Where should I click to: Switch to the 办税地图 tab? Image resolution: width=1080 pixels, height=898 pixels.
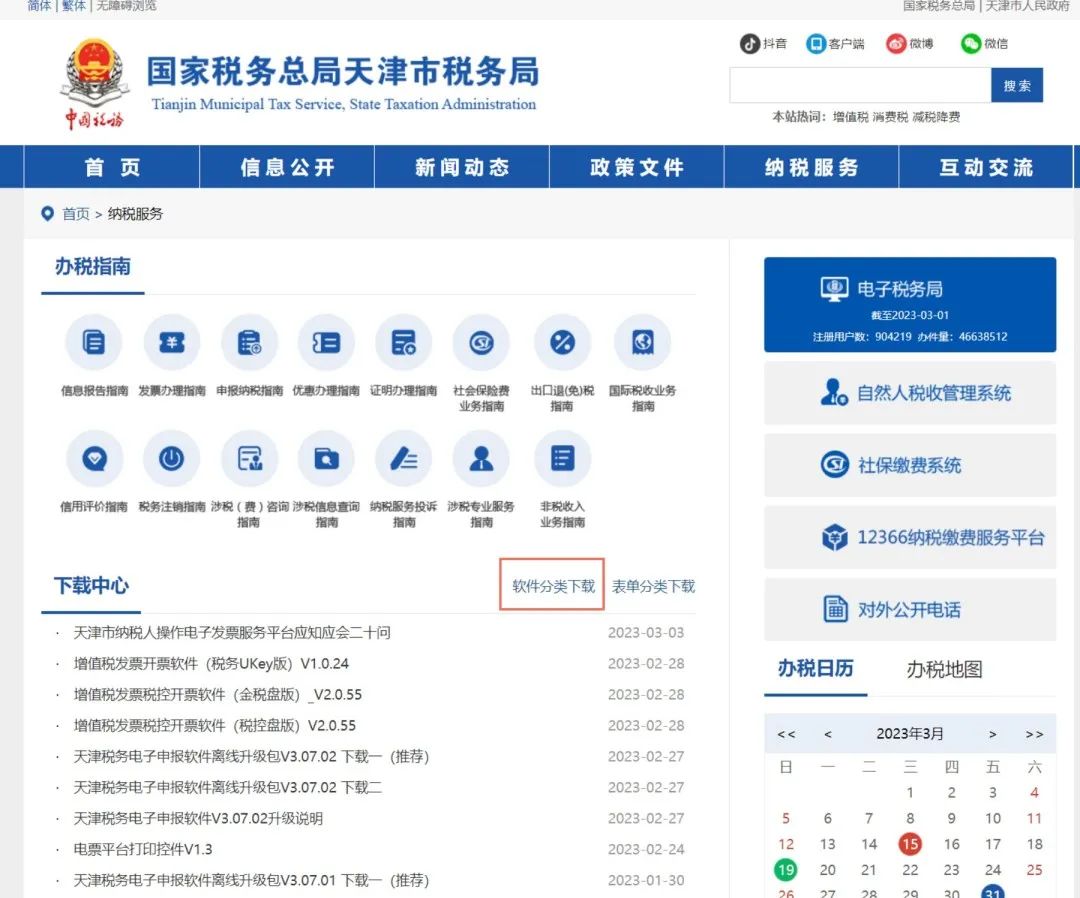(943, 669)
